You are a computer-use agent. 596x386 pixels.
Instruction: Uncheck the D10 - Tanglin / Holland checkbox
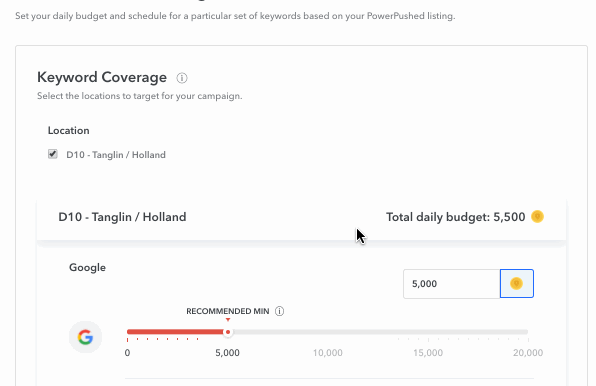(x=52, y=154)
